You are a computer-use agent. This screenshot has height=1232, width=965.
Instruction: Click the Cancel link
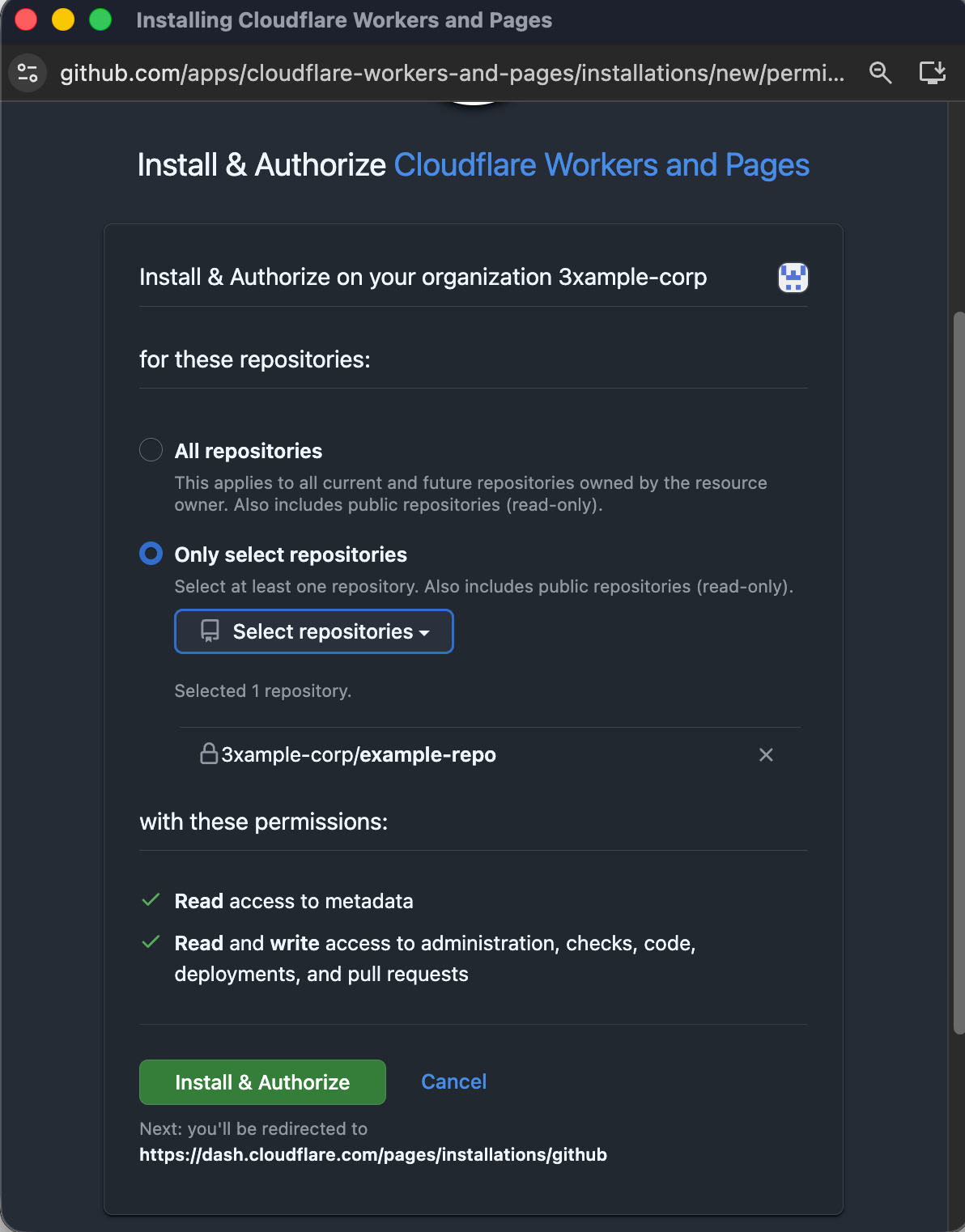click(453, 1081)
